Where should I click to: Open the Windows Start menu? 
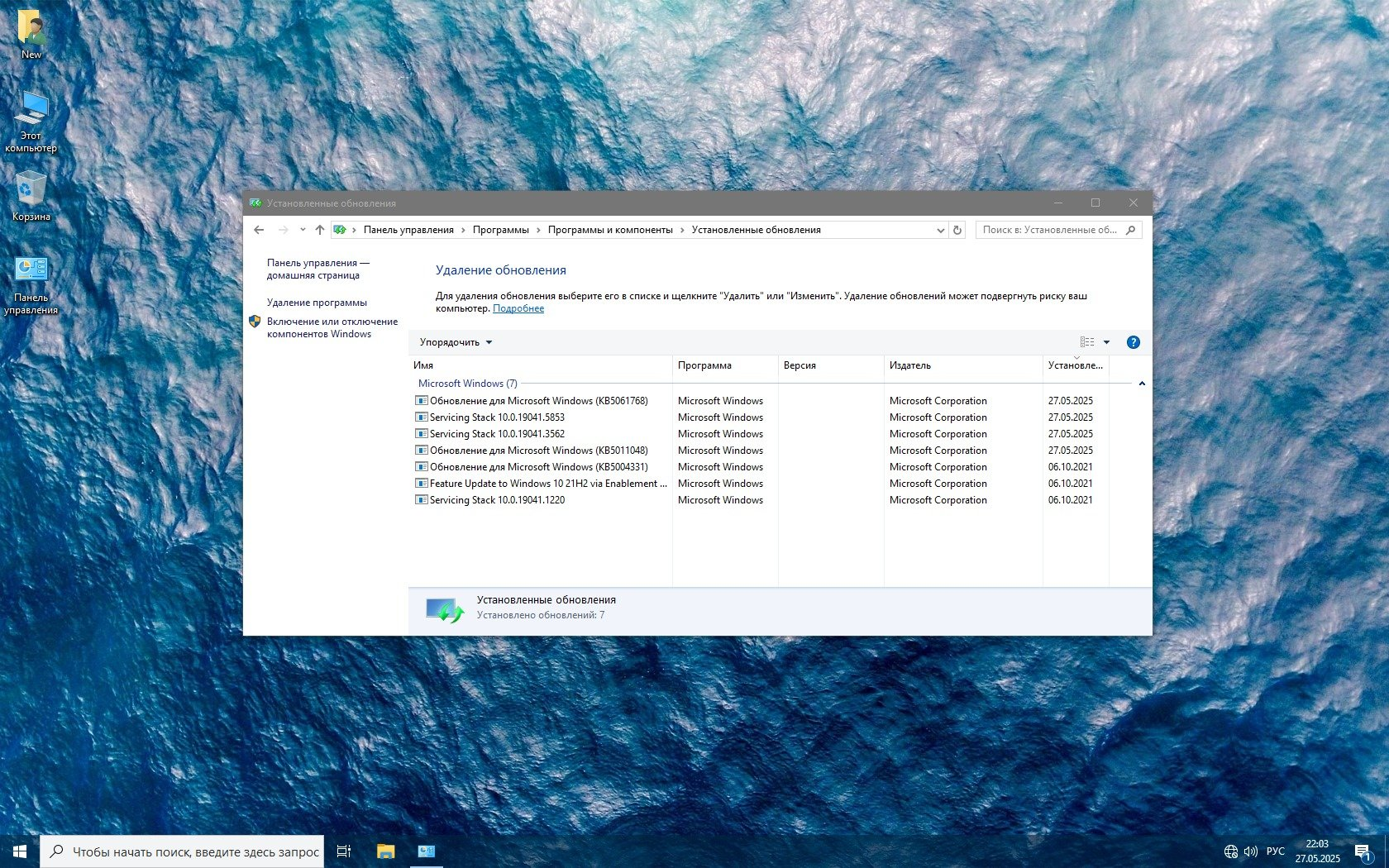click(20, 851)
